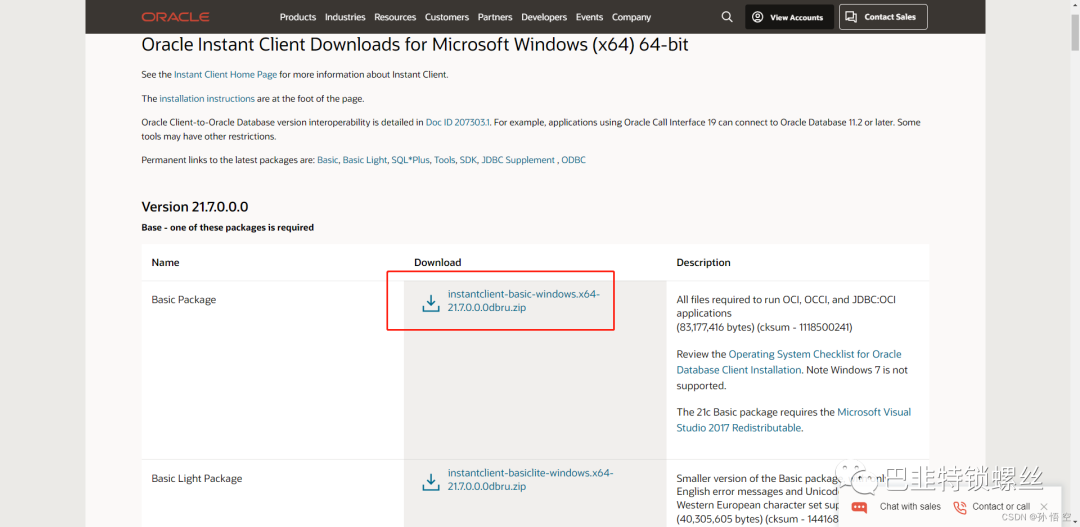This screenshot has height=527, width=1080.
Task: Click the Contact Sales button
Action: 883,17
